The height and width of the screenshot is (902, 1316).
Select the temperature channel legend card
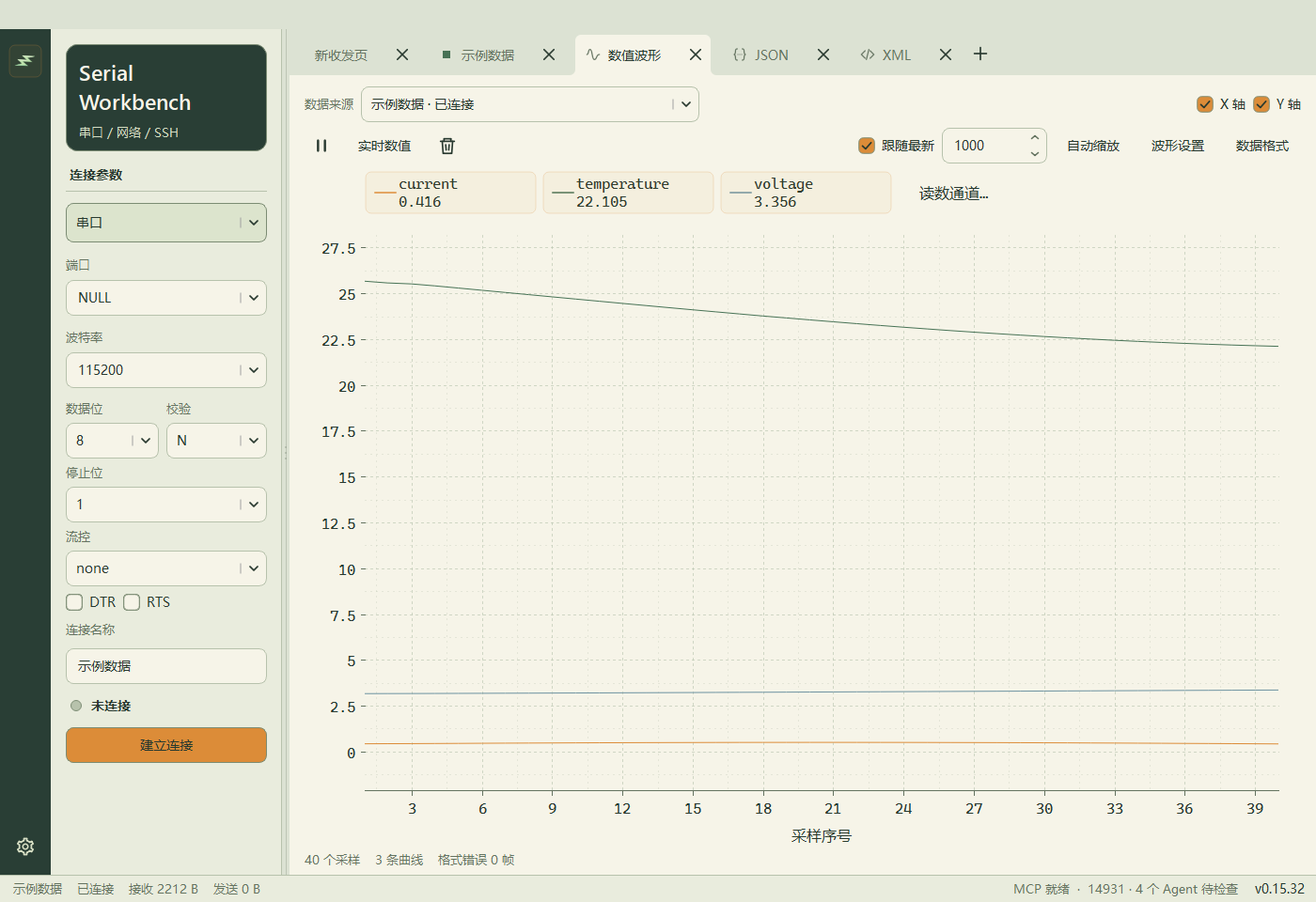(628, 193)
